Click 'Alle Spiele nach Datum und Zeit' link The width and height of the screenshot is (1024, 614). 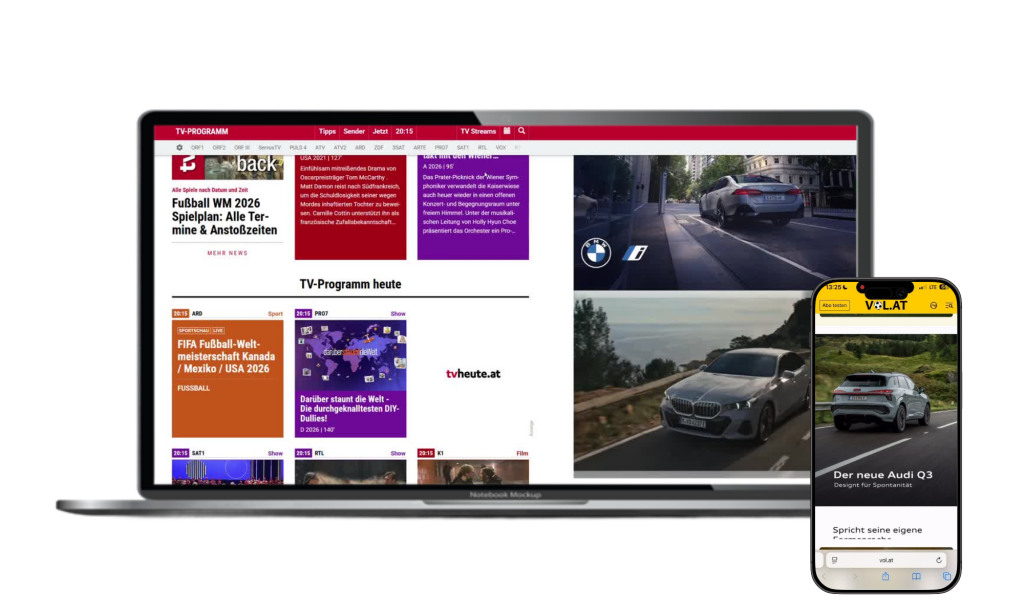point(210,190)
